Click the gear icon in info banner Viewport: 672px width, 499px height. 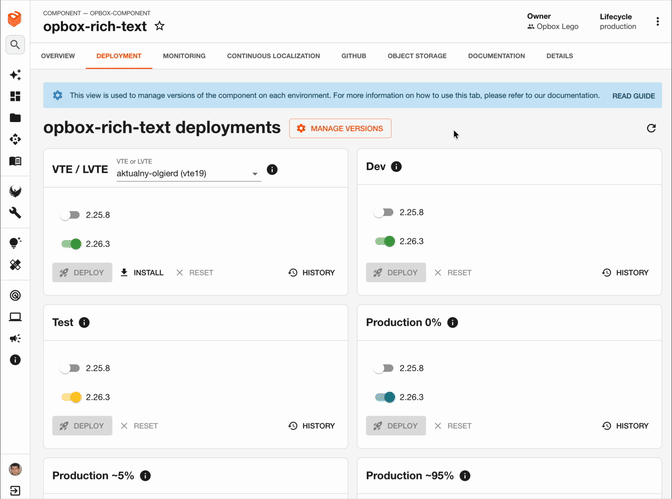click(57, 95)
